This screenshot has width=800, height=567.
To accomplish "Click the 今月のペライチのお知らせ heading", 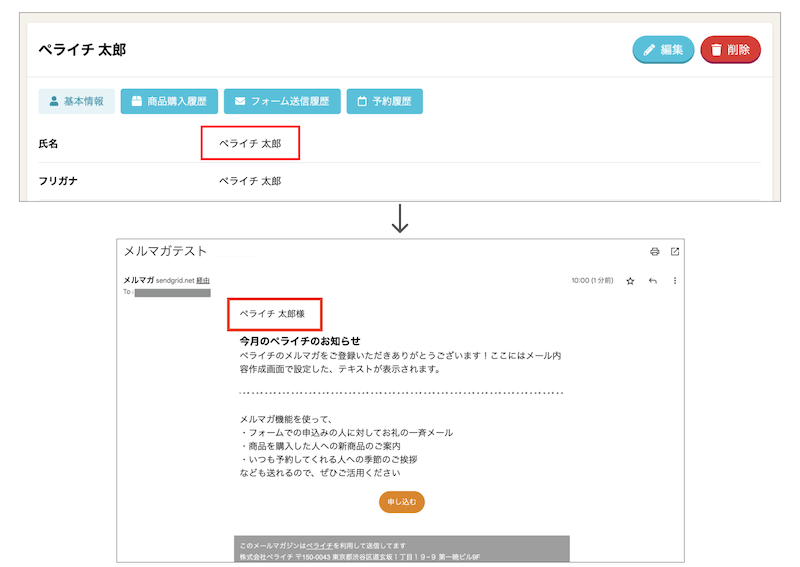I will click(300, 341).
